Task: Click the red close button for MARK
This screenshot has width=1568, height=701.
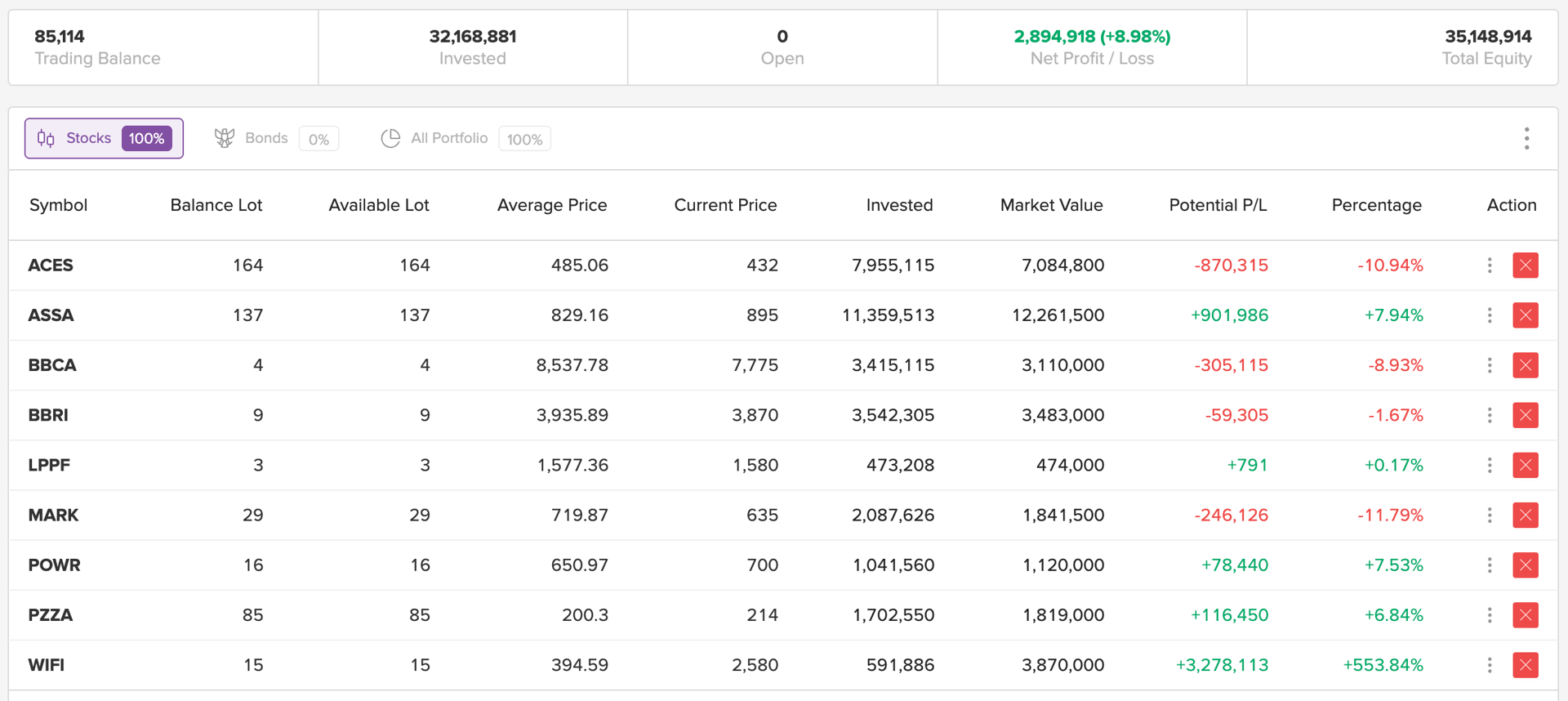Action: click(x=1525, y=515)
